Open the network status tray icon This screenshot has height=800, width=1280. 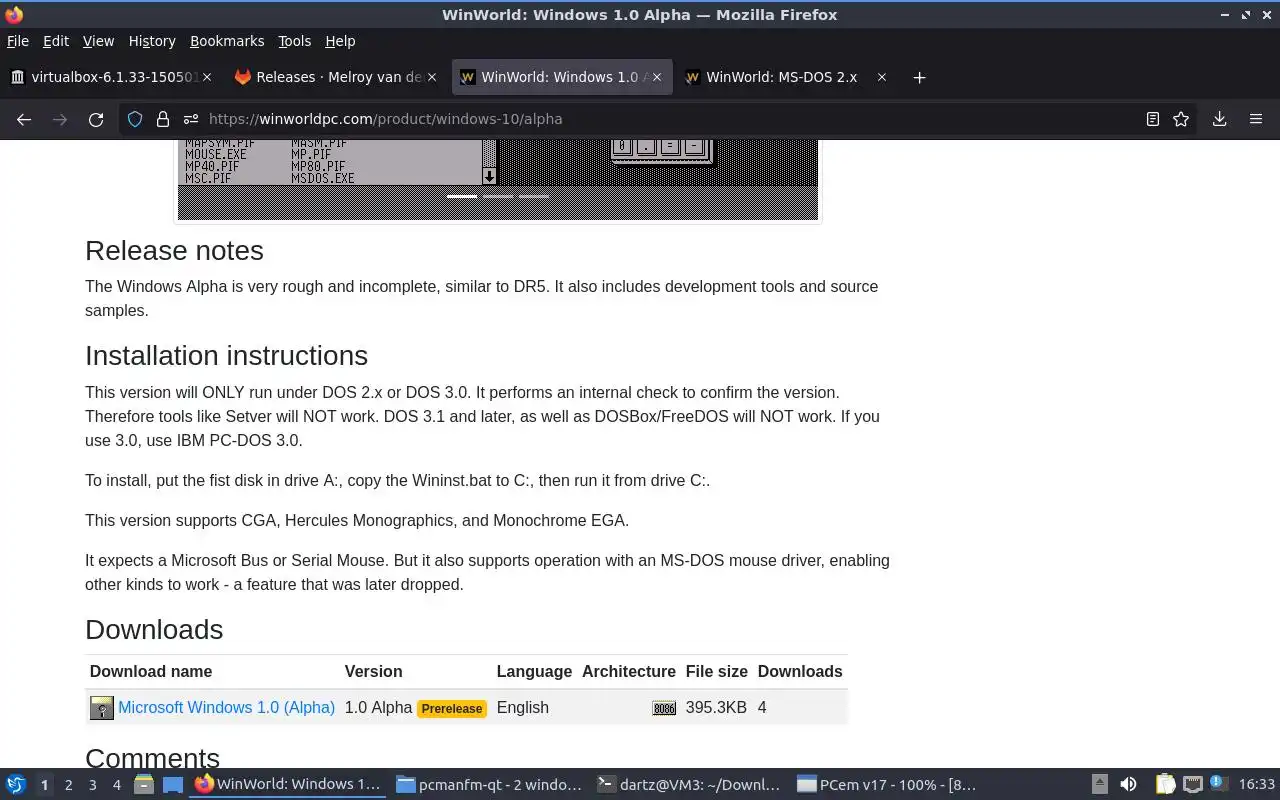coord(1192,784)
